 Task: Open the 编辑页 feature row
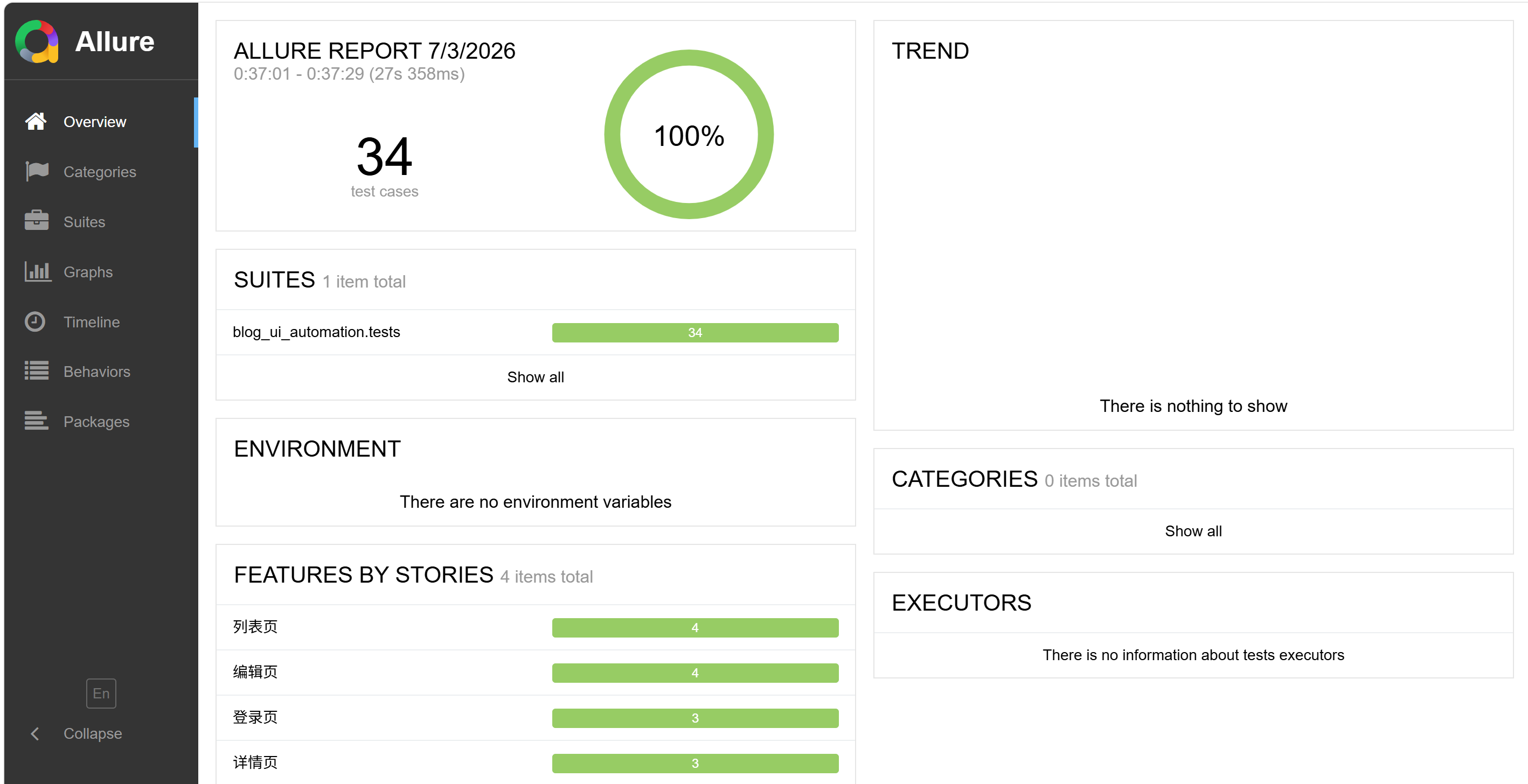pyautogui.click(x=535, y=673)
